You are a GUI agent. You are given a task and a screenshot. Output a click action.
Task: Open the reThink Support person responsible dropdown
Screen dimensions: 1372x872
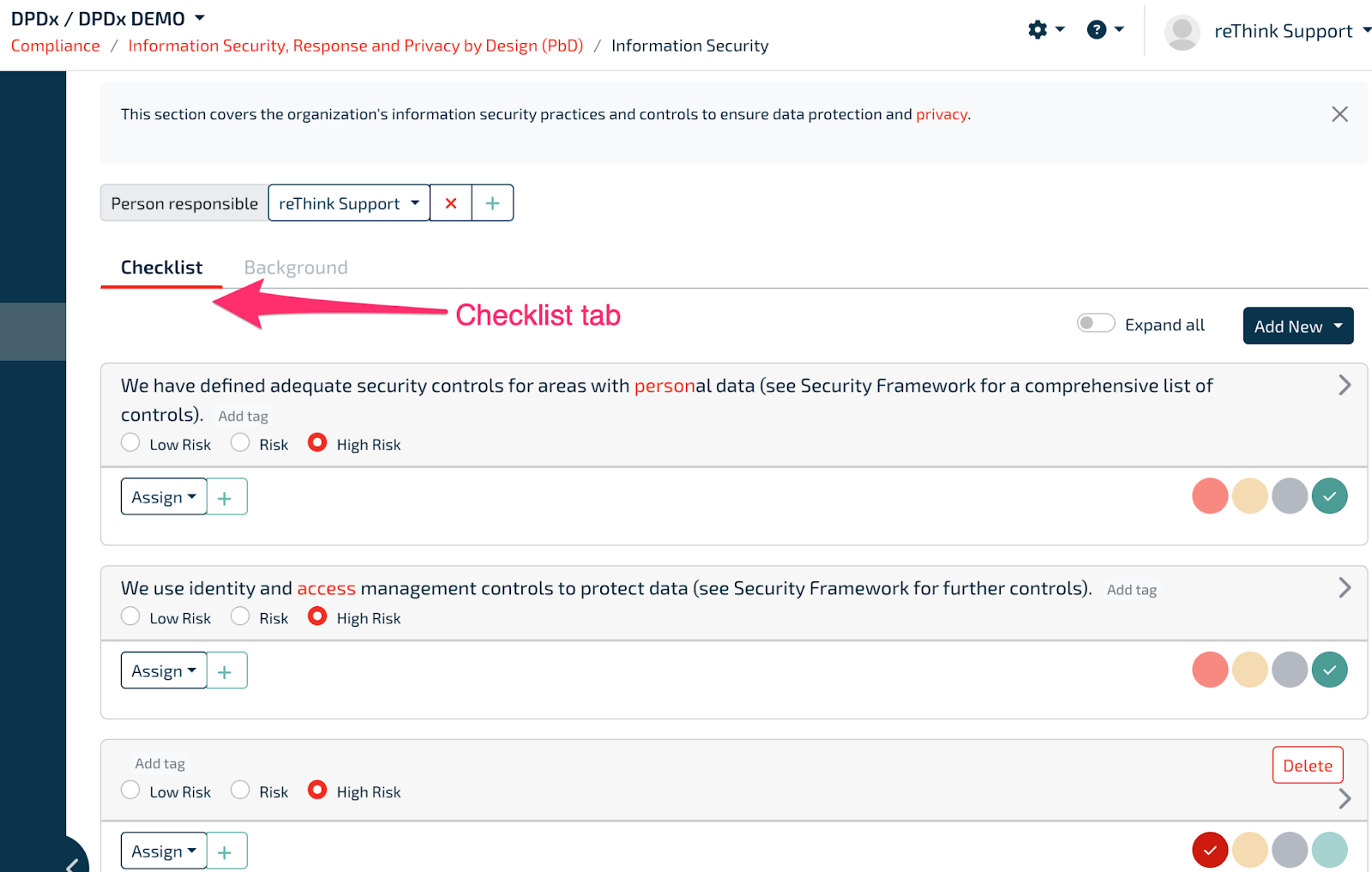point(348,202)
